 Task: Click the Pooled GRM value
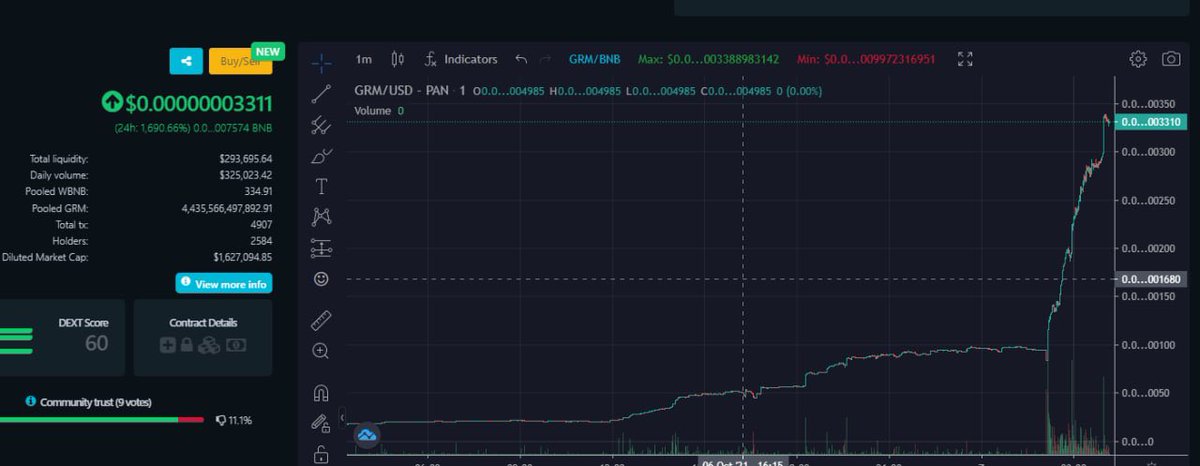point(227,208)
